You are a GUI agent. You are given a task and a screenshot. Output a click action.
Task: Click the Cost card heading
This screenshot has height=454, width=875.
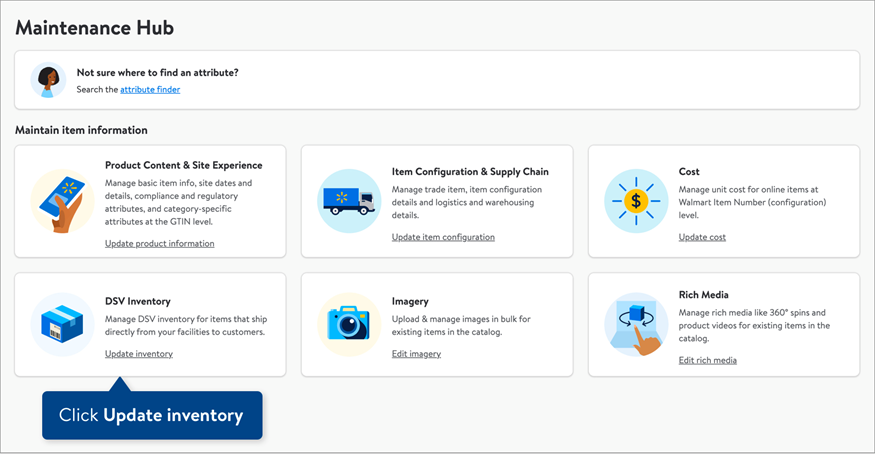tap(689, 171)
